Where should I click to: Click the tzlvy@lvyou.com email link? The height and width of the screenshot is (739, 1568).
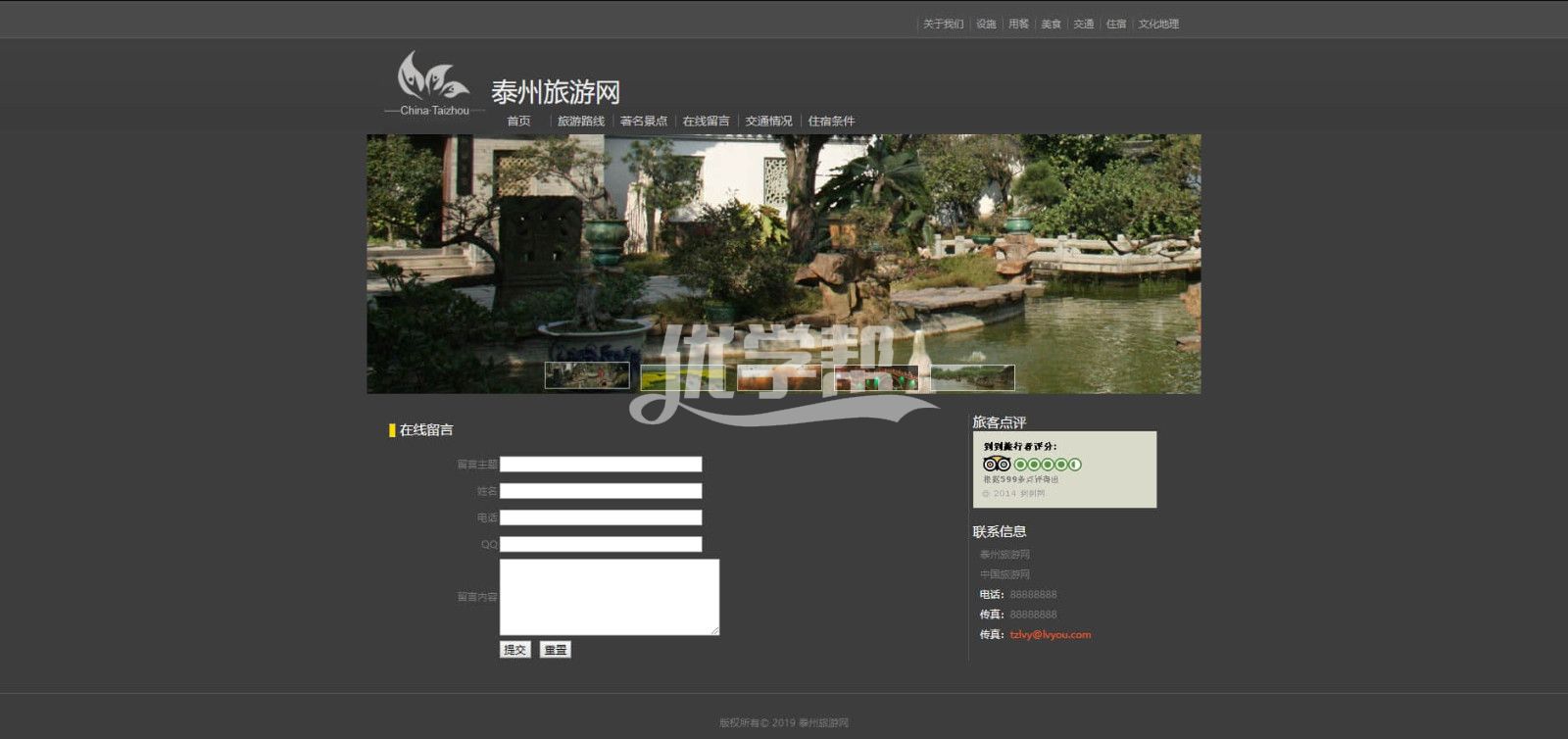[1050, 635]
